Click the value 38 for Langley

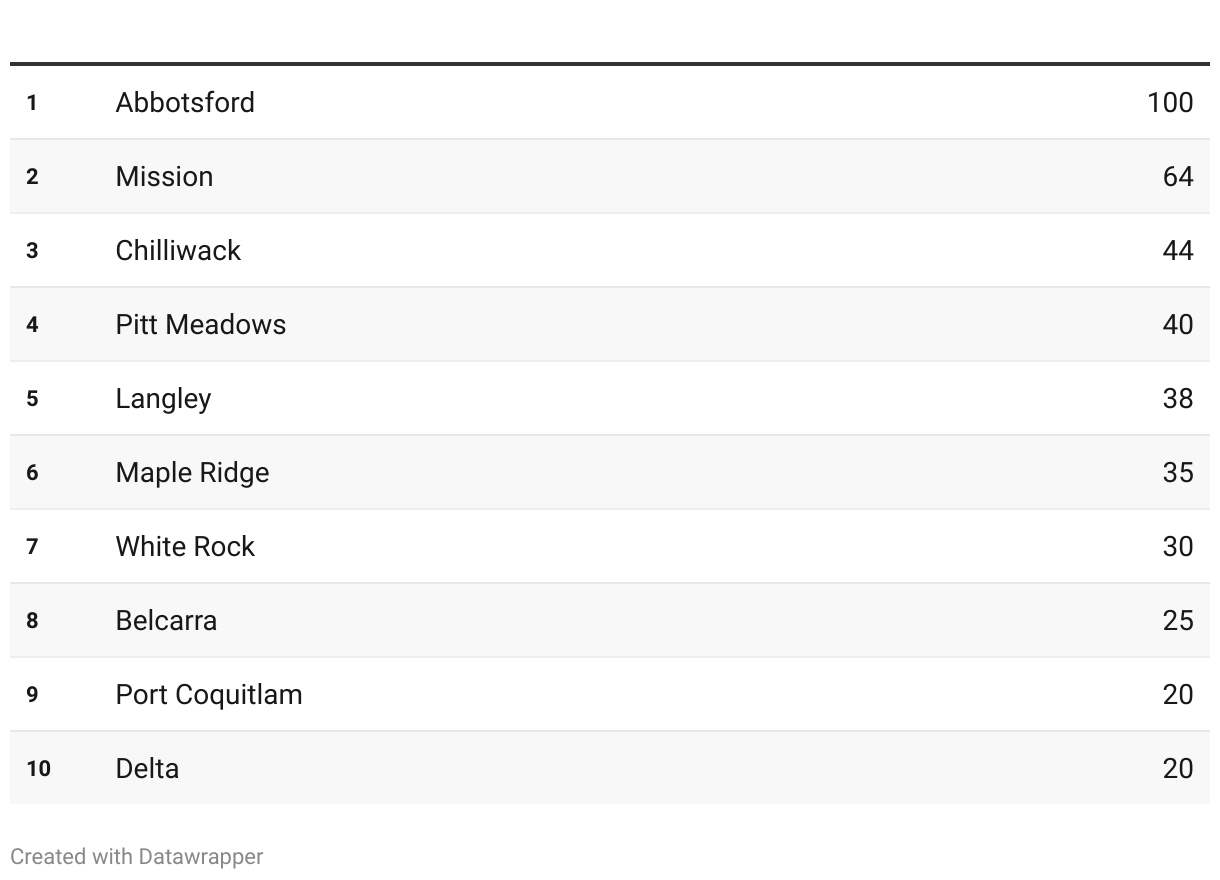(1178, 398)
